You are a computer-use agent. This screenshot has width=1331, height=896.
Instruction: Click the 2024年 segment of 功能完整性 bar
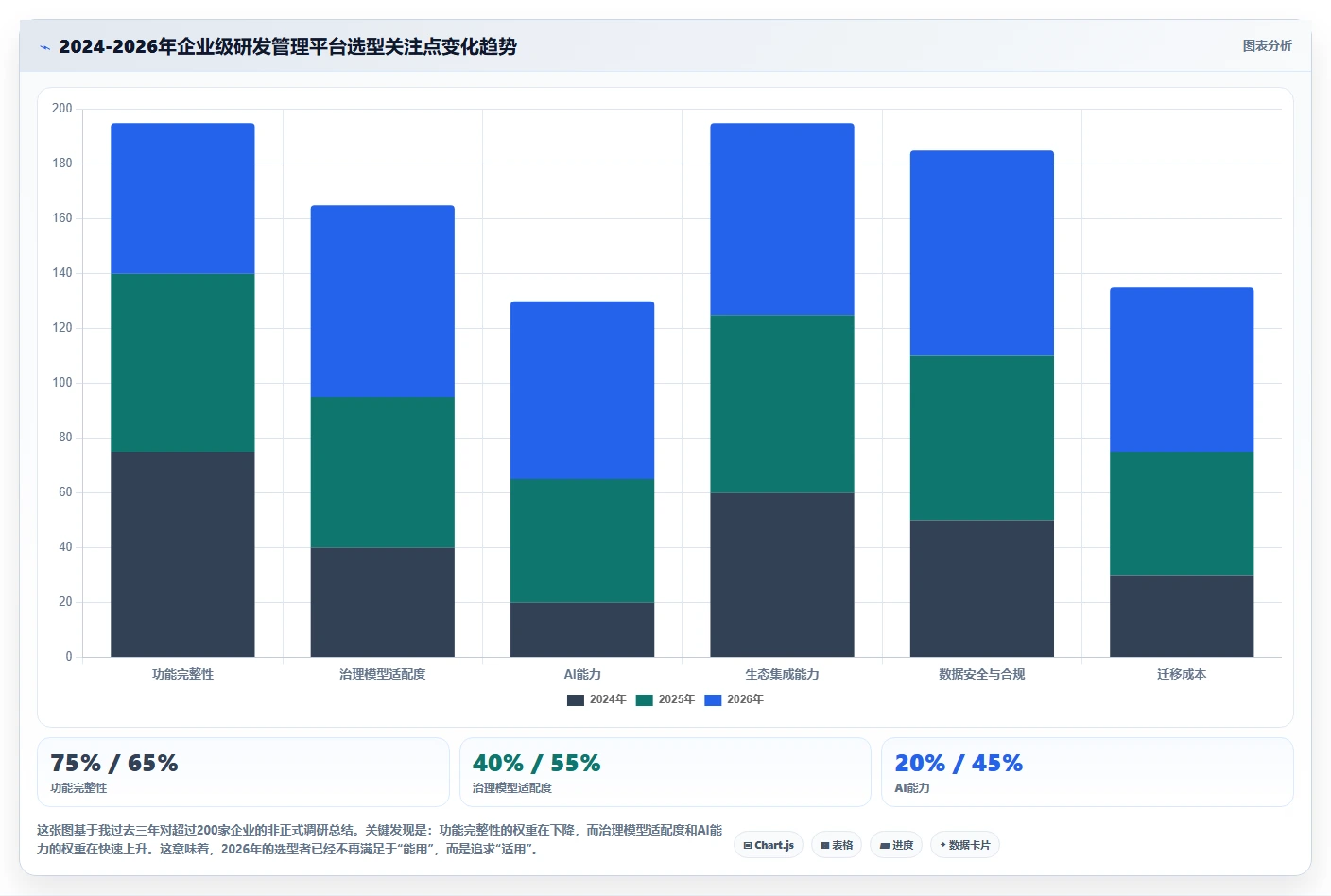(182, 554)
